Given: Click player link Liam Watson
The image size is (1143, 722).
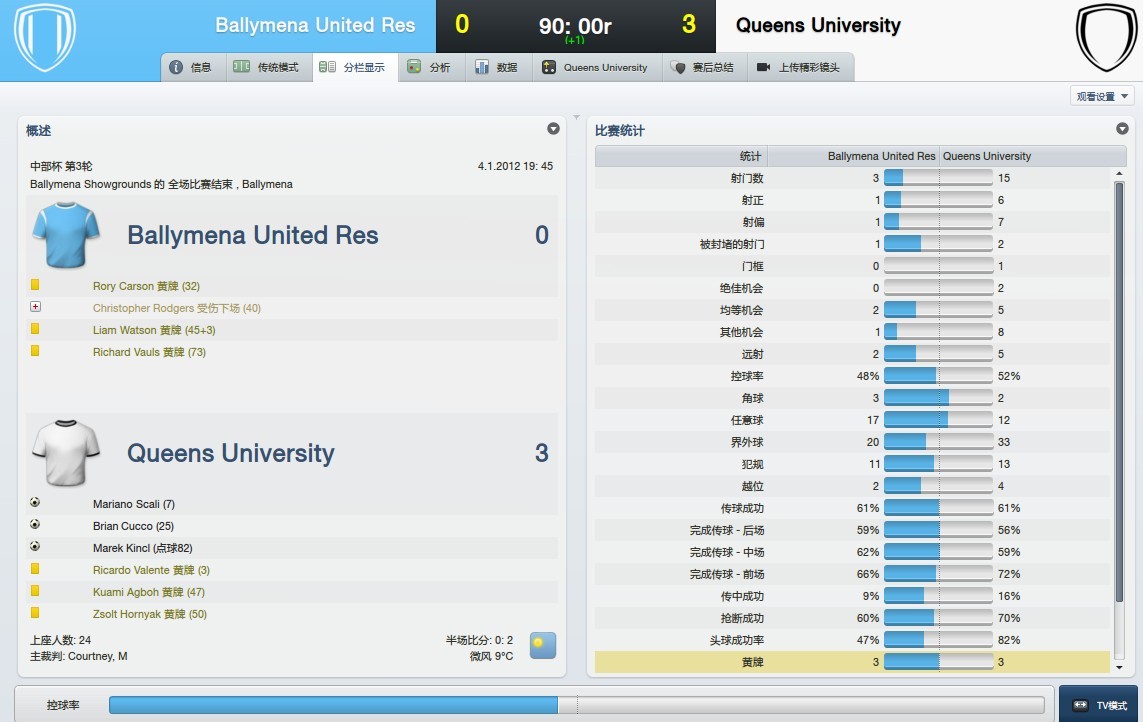Looking at the screenshot, I should 124,330.
